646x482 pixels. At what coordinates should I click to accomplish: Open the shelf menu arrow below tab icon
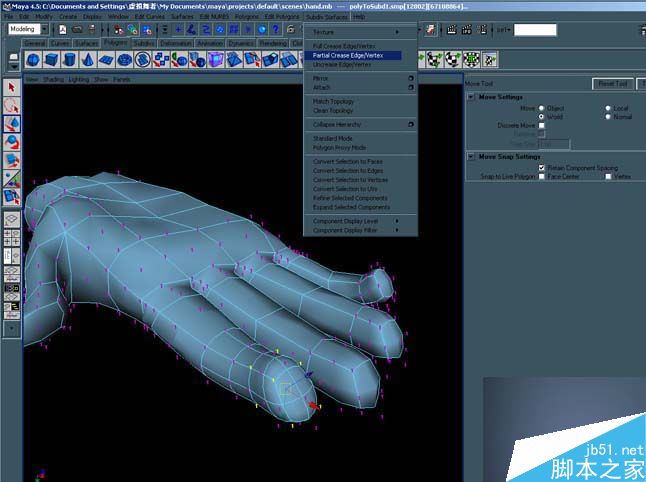(x=14, y=67)
